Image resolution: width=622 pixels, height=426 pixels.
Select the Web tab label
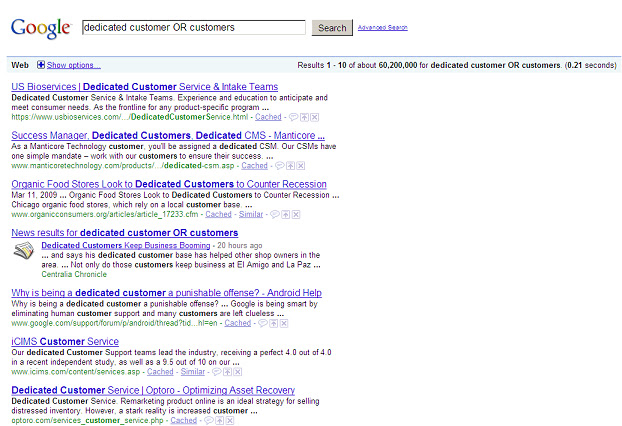[20, 65]
